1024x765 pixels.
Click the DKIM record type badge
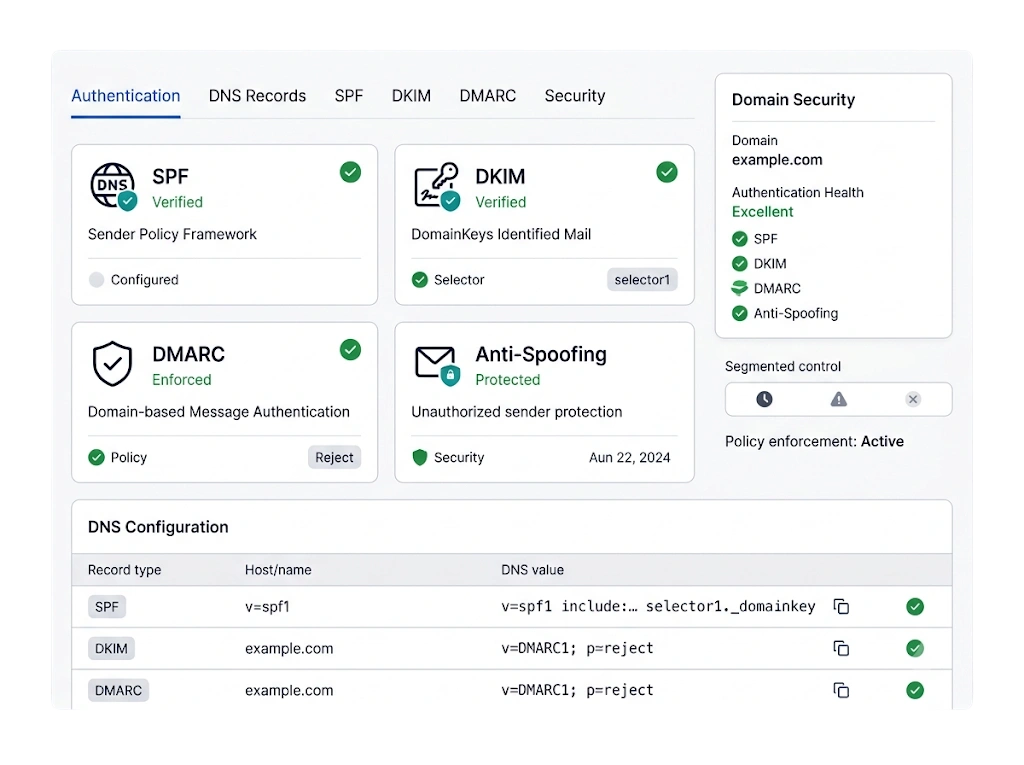point(111,648)
